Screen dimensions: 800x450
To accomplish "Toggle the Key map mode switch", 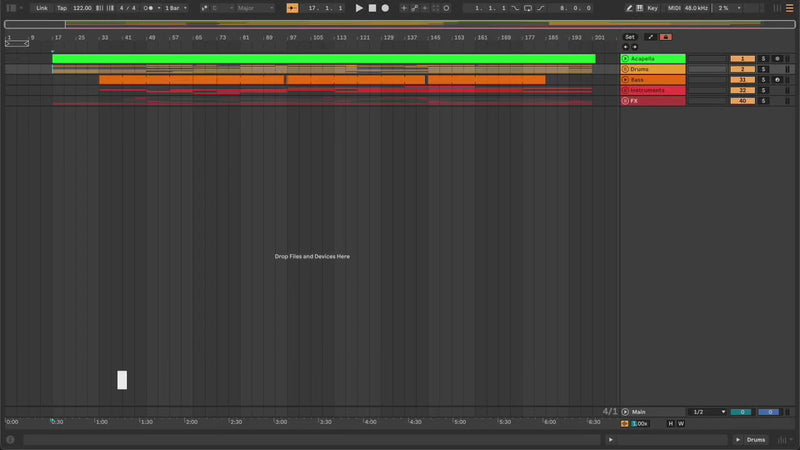I will click(652, 8).
